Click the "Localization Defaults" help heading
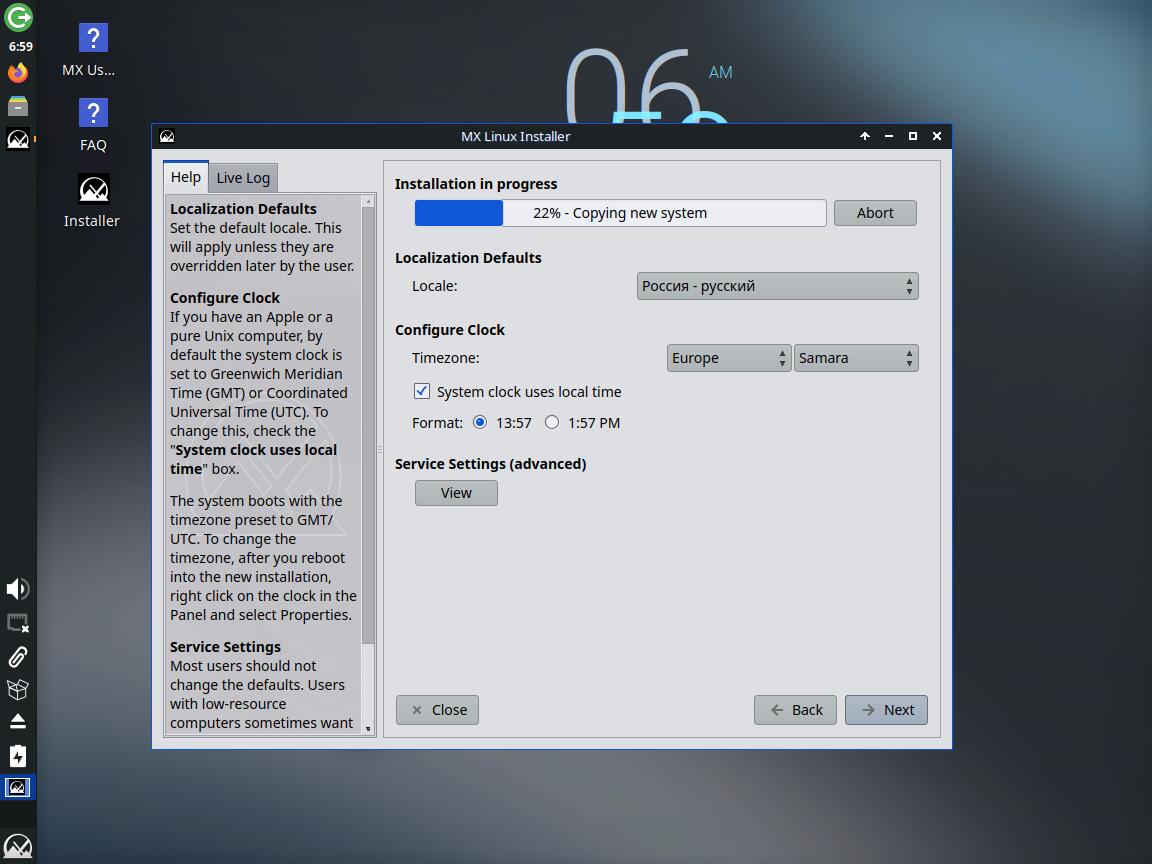The height and width of the screenshot is (864, 1152). coord(243,209)
